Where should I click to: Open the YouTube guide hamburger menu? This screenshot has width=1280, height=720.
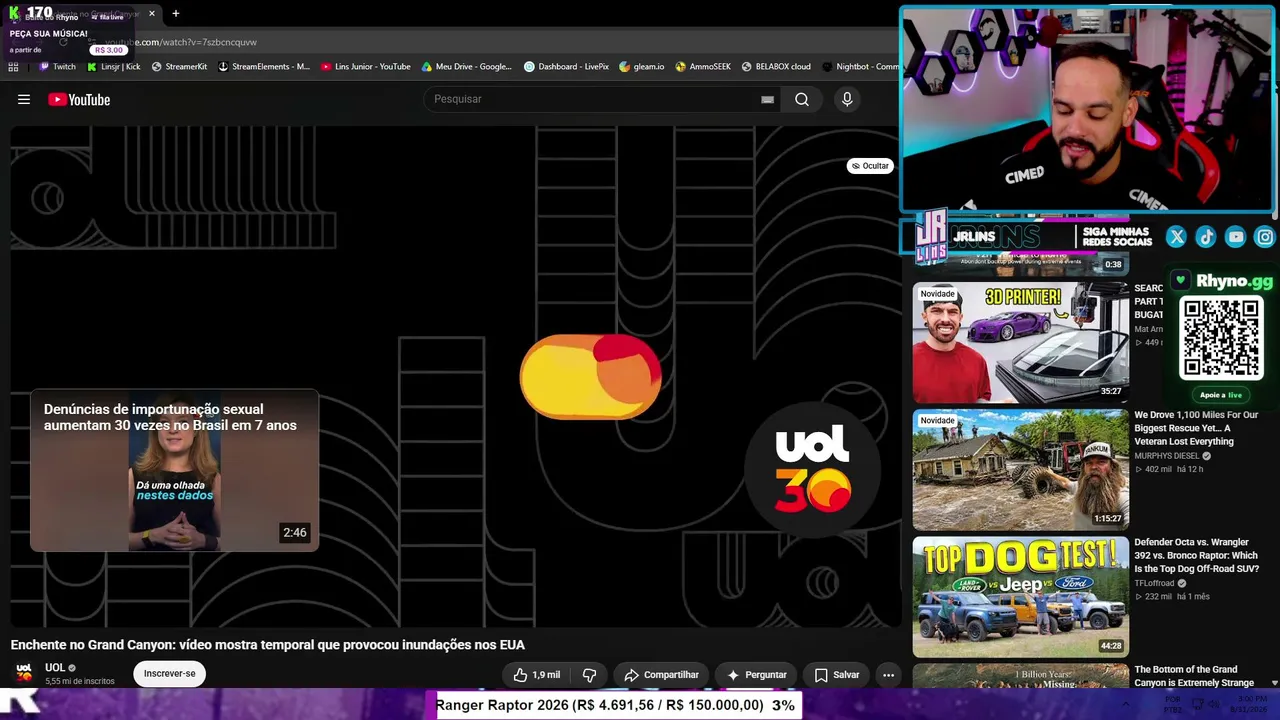(x=24, y=99)
